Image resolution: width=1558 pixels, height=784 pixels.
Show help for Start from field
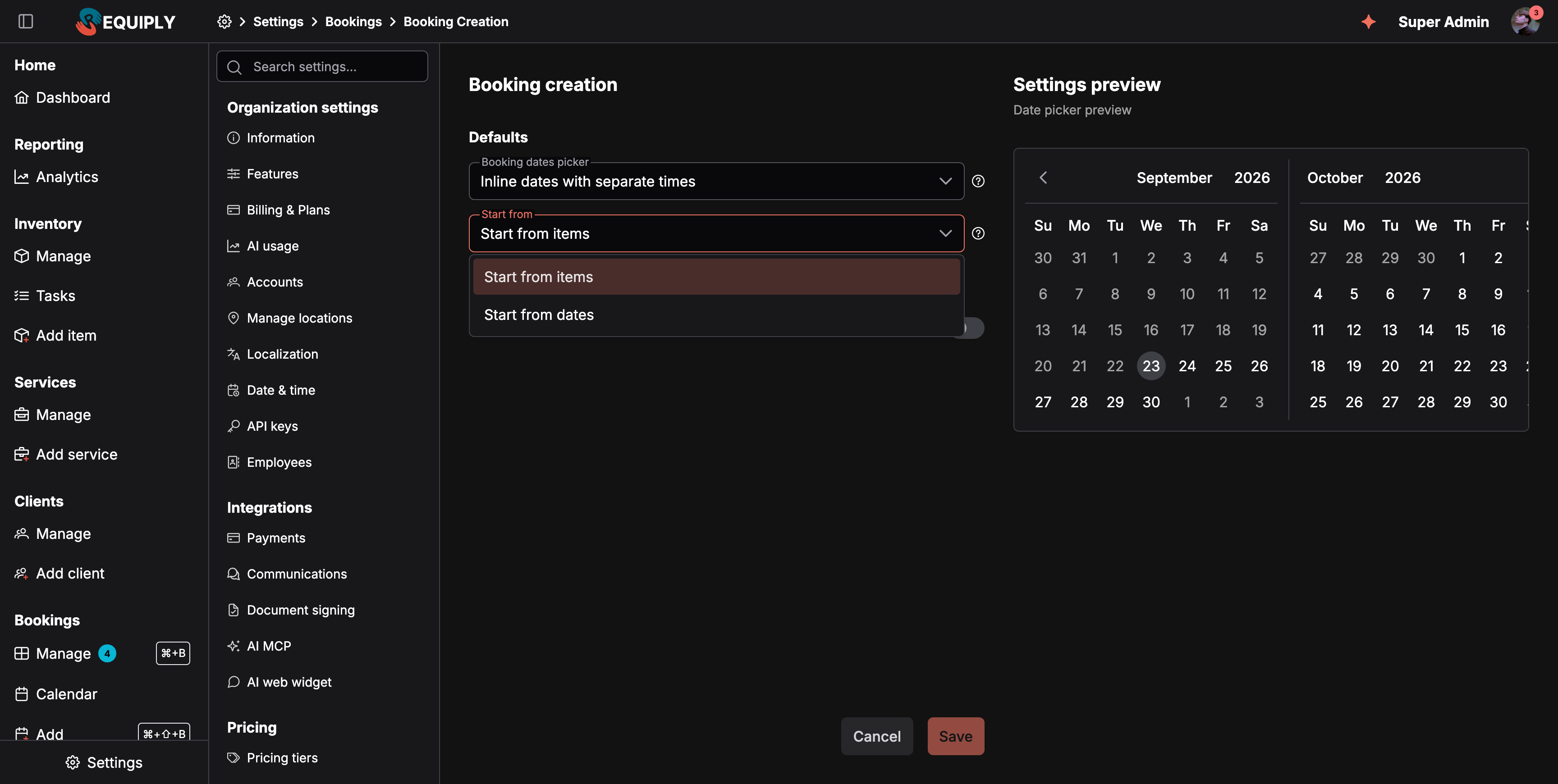click(x=978, y=233)
